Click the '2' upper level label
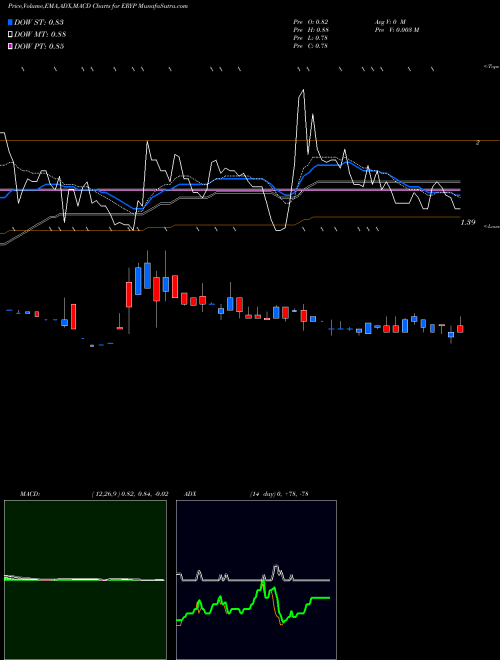This screenshot has width=500, height=660. coord(478,143)
